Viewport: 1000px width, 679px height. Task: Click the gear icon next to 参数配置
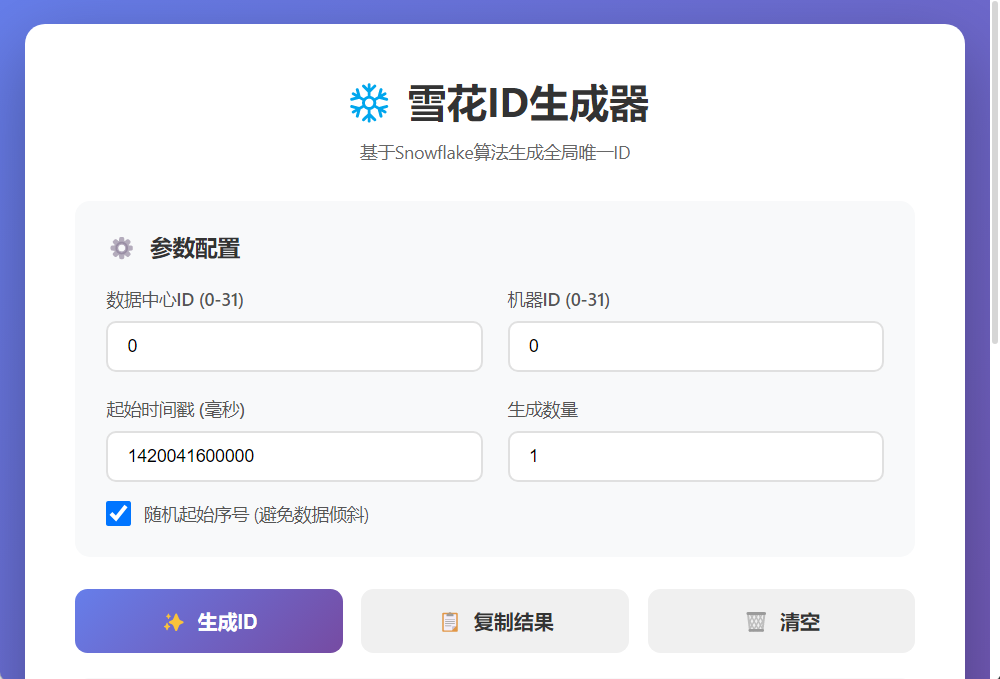(x=121, y=248)
